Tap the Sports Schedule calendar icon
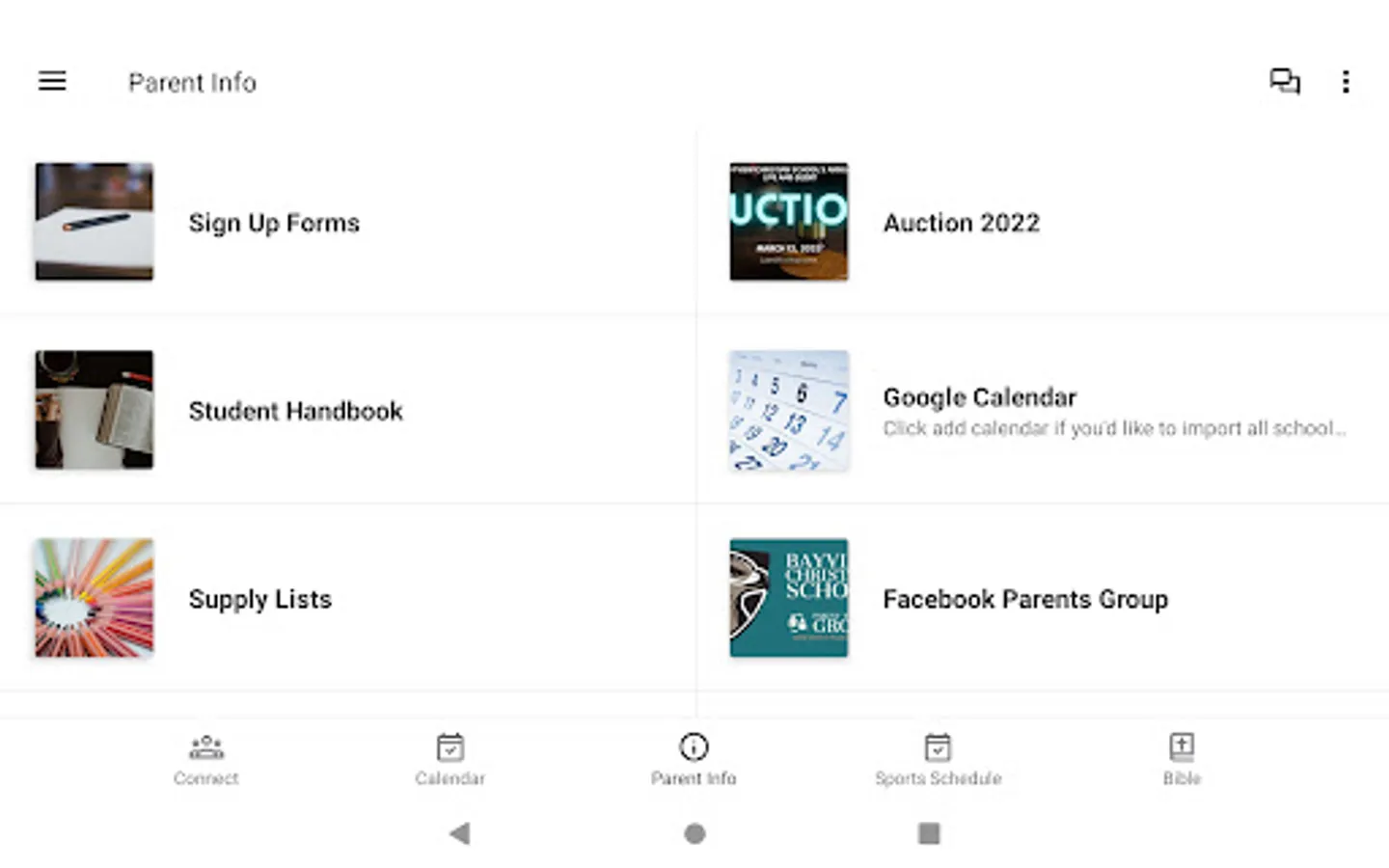Screen dimensions: 1389x868 click(938, 747)
